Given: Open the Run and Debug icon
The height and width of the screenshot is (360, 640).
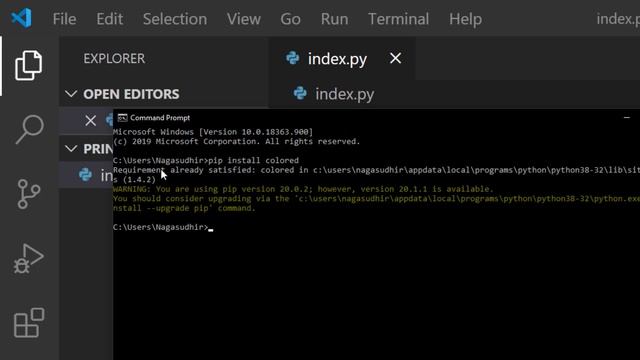Looking at the screenshot, I should [28, 258].
